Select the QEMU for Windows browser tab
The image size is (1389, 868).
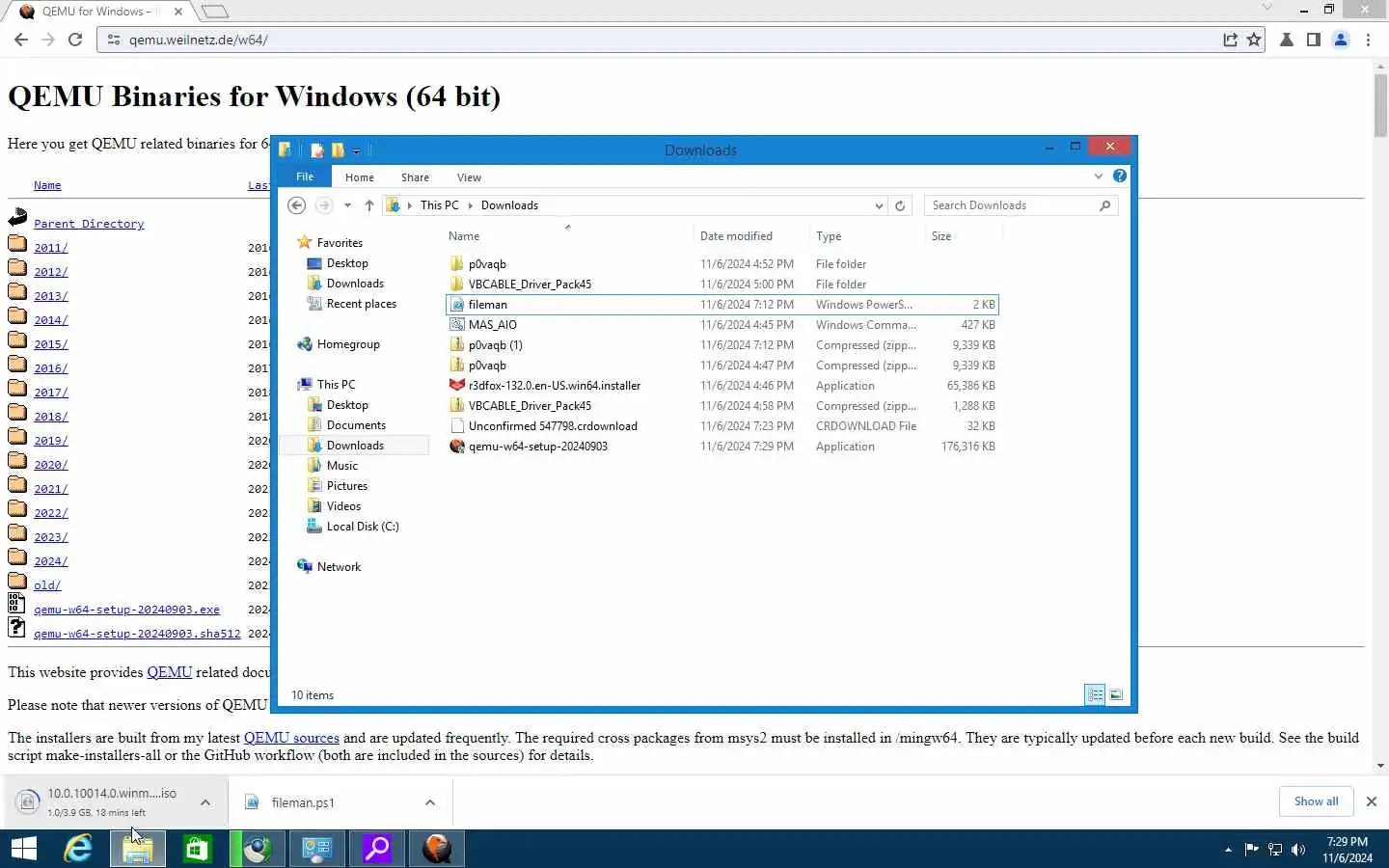click(x=101, y=12)
